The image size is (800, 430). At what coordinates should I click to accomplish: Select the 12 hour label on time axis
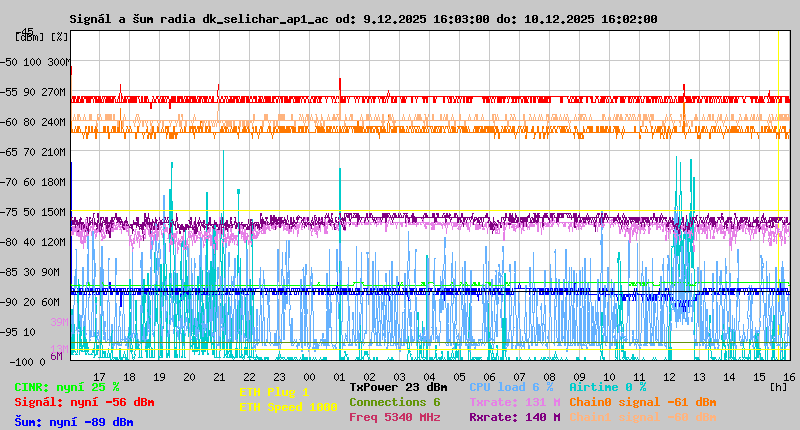pyautogui.click(x=669, y=377)
